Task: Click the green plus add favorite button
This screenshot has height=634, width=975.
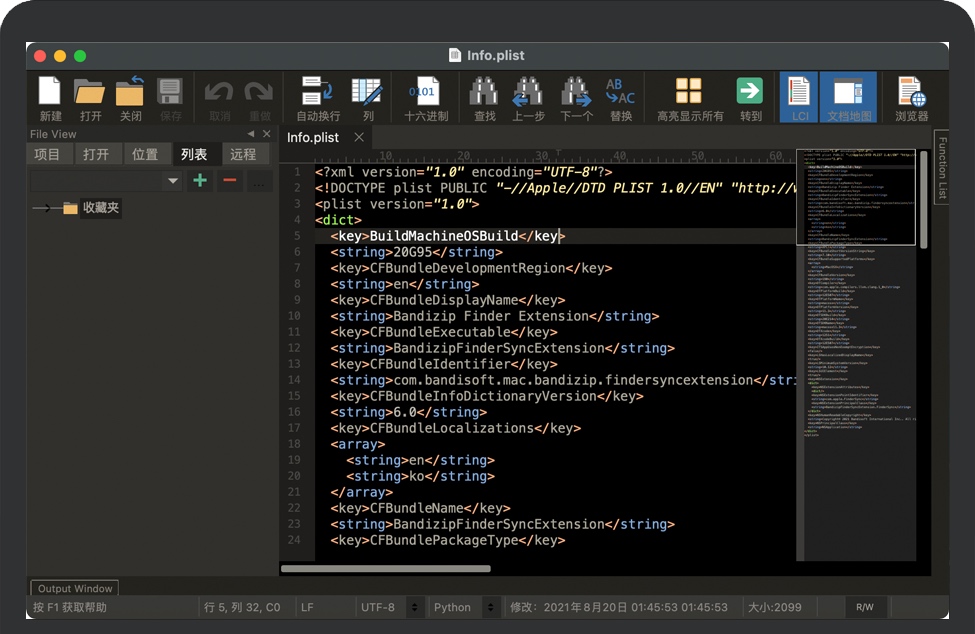Action: [200, 181]
